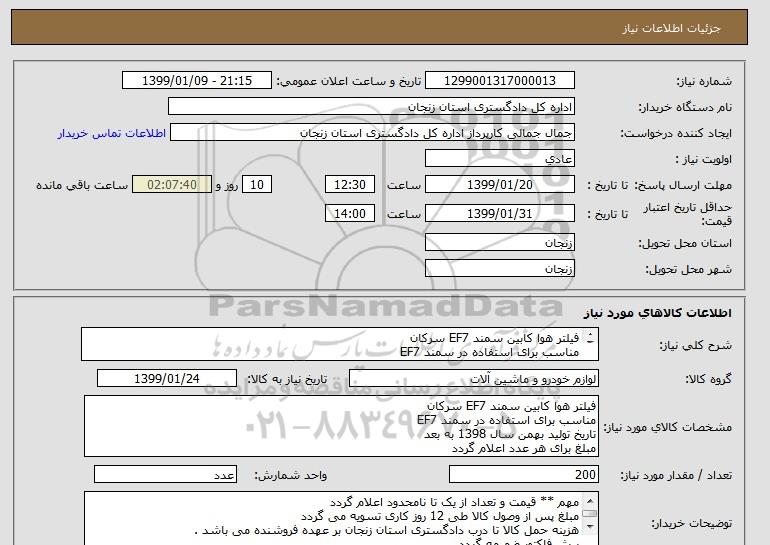Click delivery province field زنجان
The image size is (770, 545).
click(499, 243)
